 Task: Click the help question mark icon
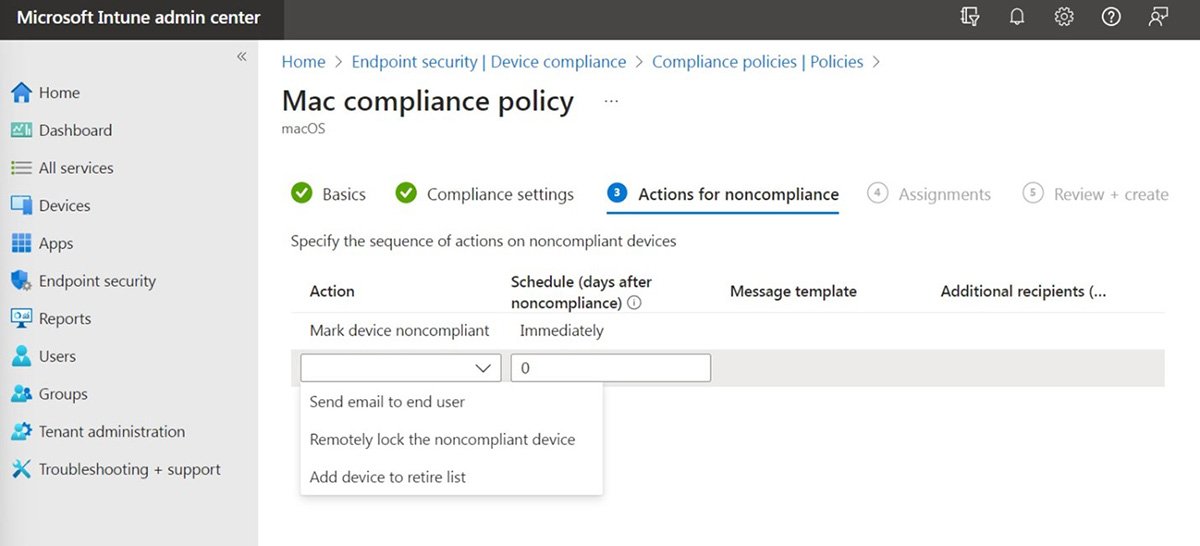(1111, 17)
